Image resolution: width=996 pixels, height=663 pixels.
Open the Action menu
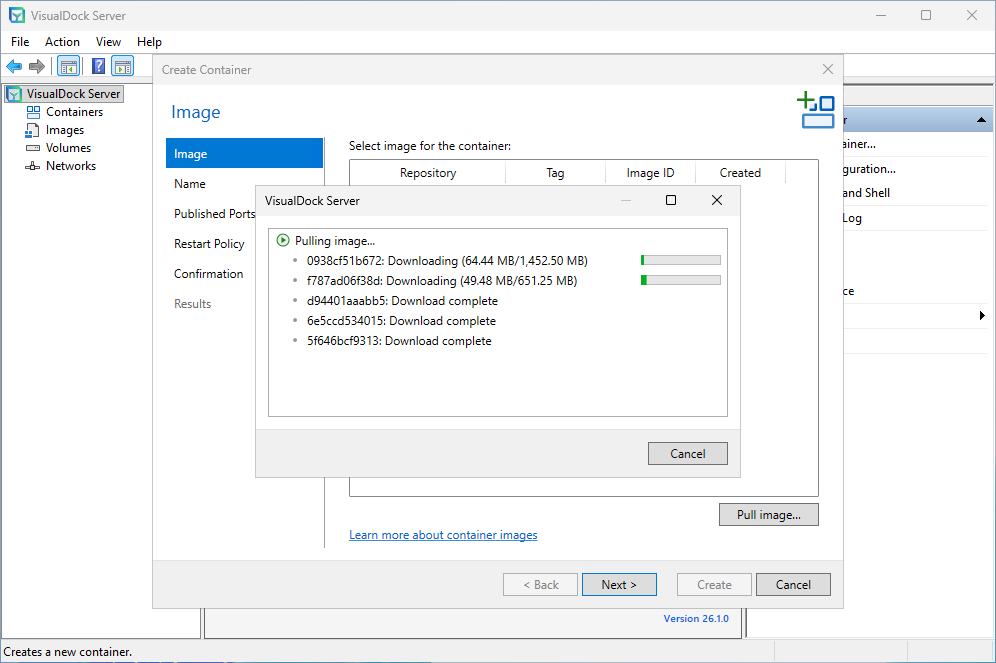point(62,42)
